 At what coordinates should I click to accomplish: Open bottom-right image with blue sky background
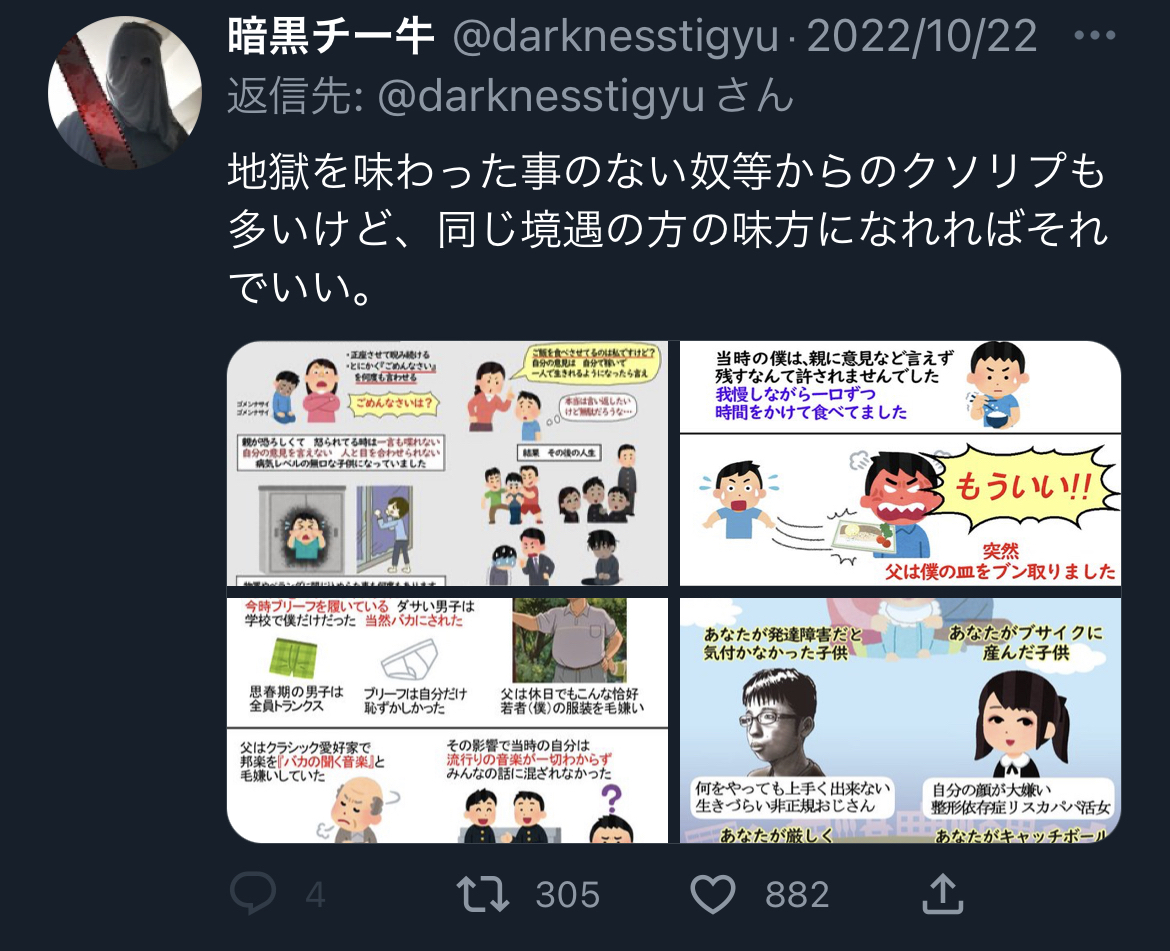(x=900, y=721)
